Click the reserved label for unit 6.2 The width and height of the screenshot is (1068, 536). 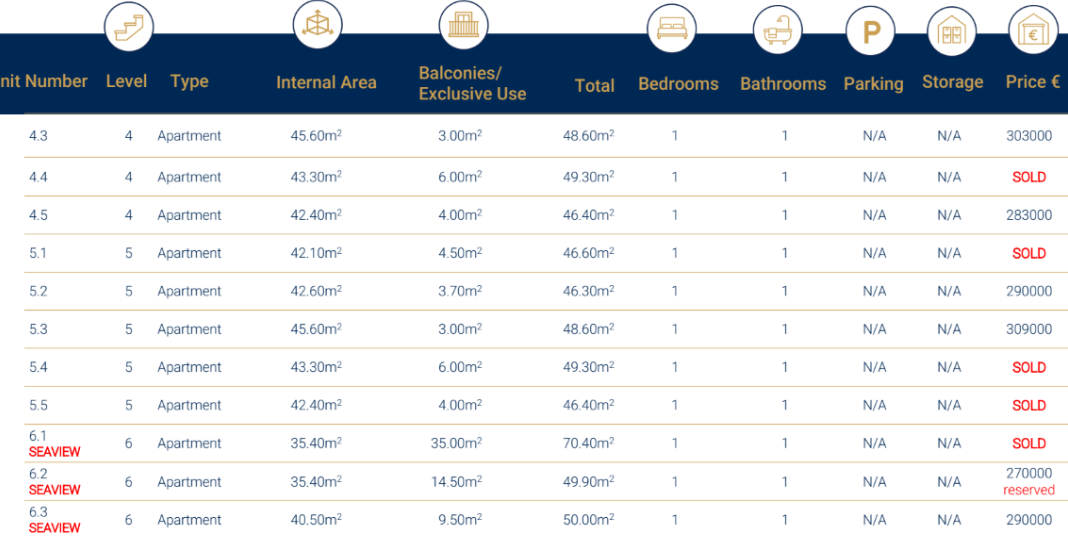click(1029, 490)
